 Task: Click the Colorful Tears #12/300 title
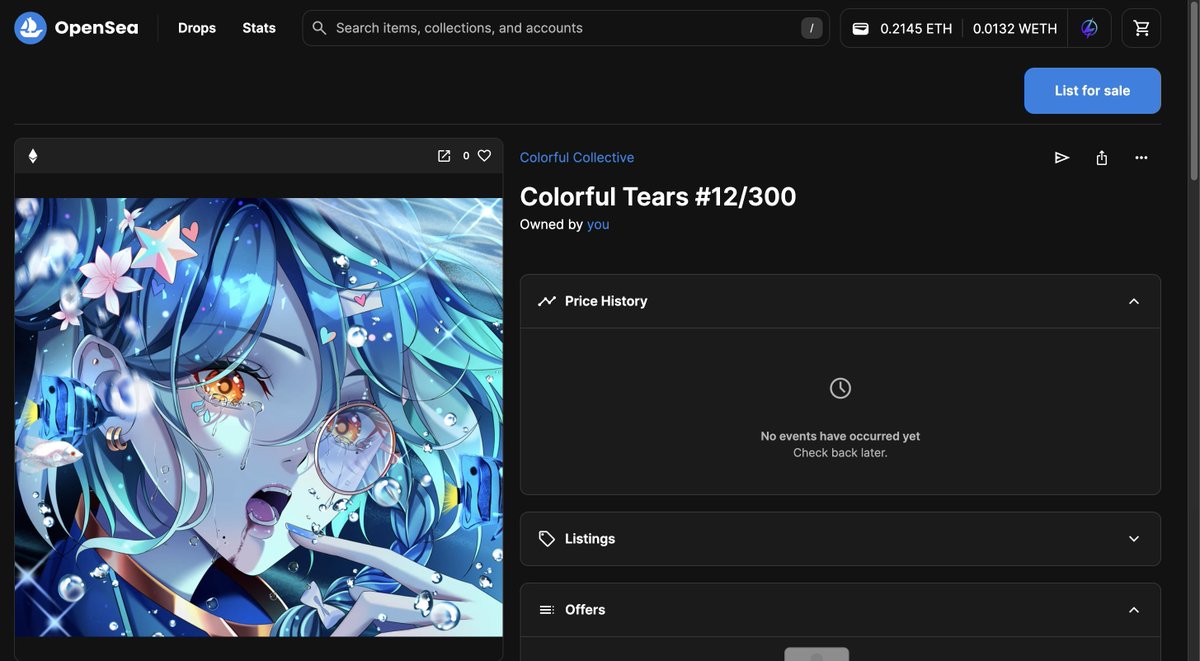coord(658,196)
